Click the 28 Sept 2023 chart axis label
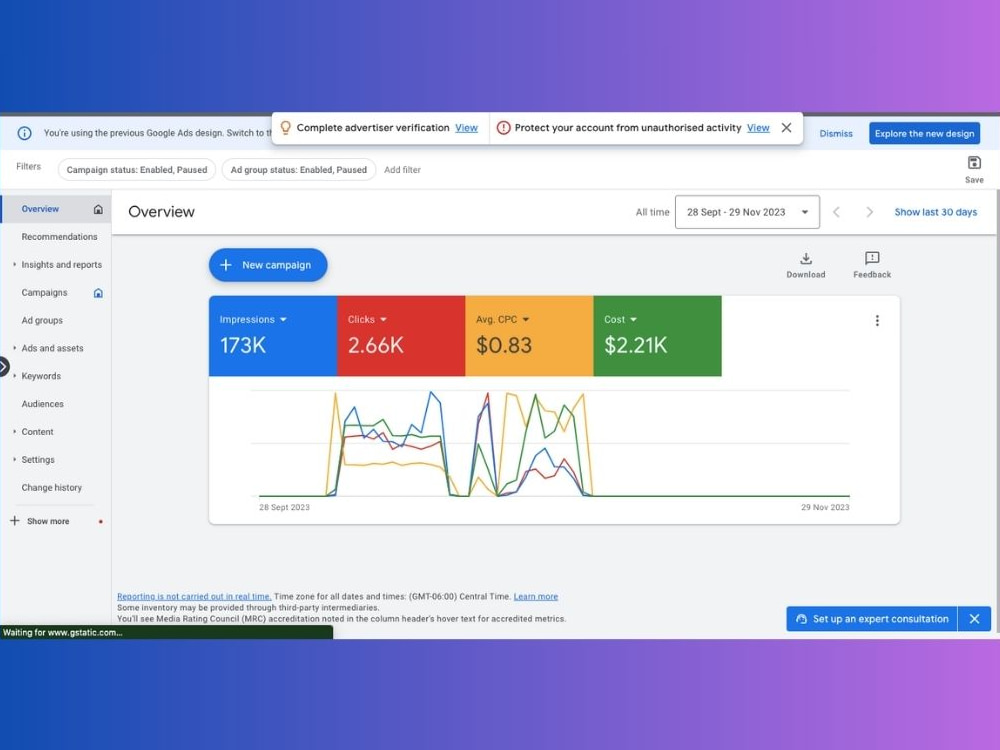The height and width of the screenshot is (750, 1000). pos(284,508)
